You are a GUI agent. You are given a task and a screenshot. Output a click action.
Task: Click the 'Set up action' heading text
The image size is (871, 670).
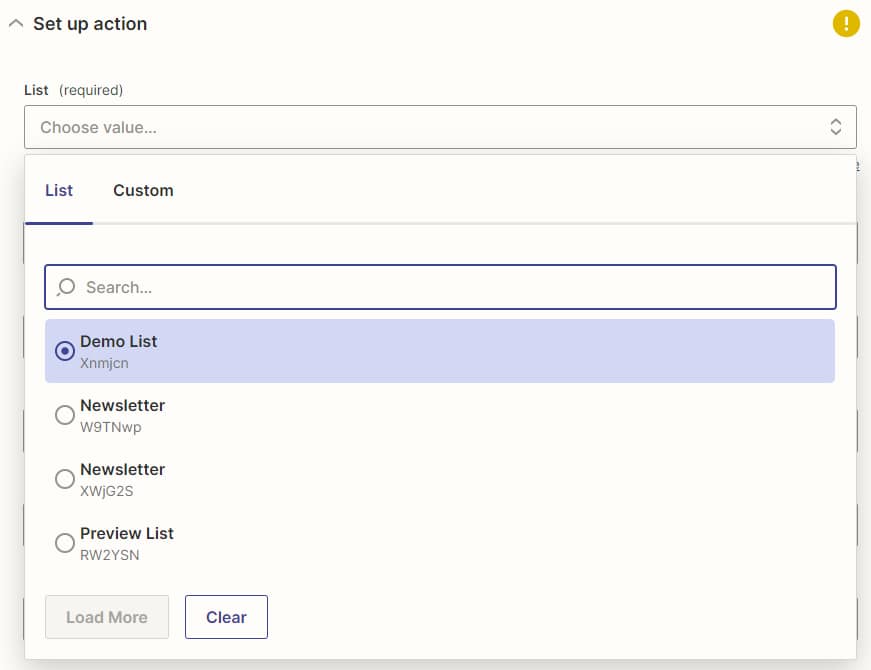pos(90,24)
